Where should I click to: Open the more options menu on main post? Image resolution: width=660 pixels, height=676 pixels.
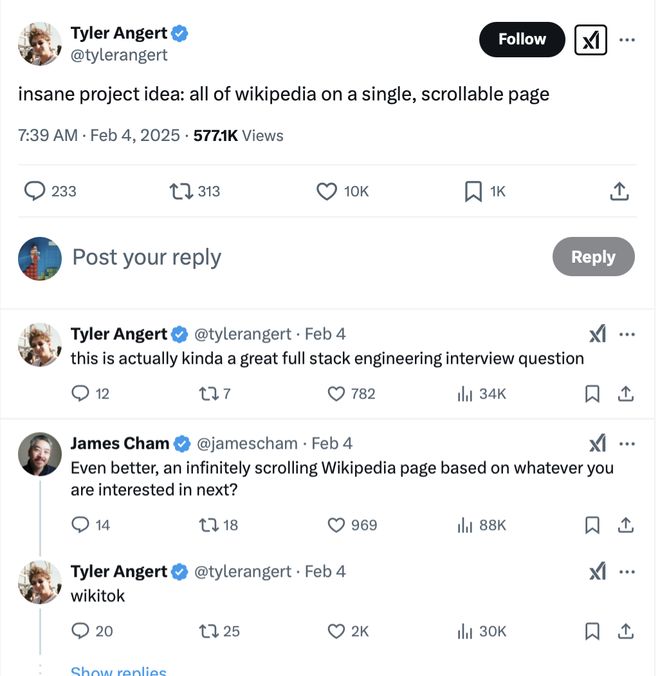(628, 40)
